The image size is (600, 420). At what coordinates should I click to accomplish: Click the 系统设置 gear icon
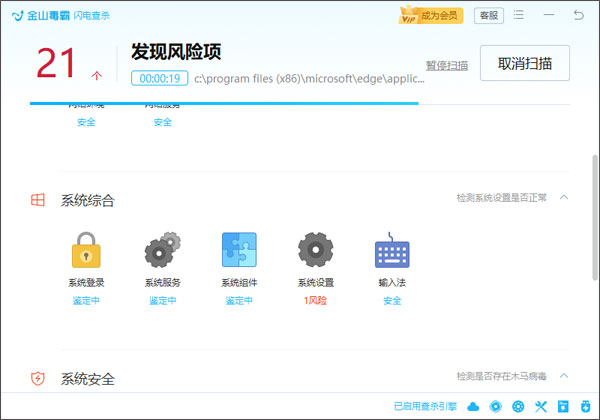click(x=315, y=250)
